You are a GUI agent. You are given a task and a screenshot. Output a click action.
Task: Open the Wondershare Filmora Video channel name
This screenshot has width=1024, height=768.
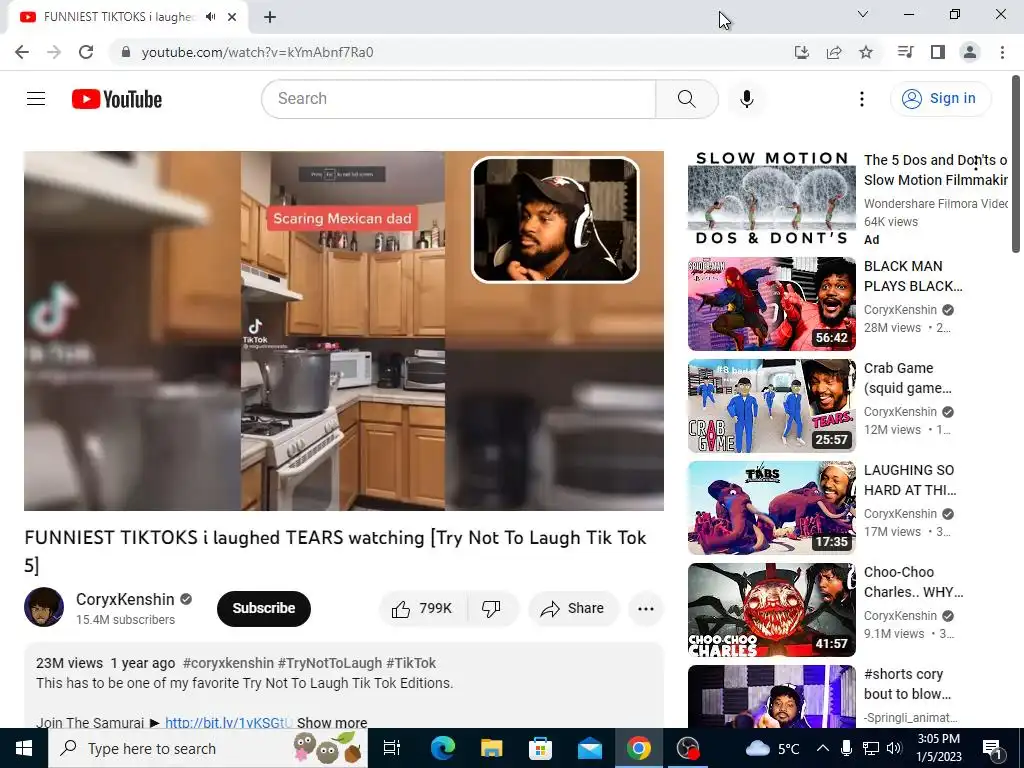point(936,204)
